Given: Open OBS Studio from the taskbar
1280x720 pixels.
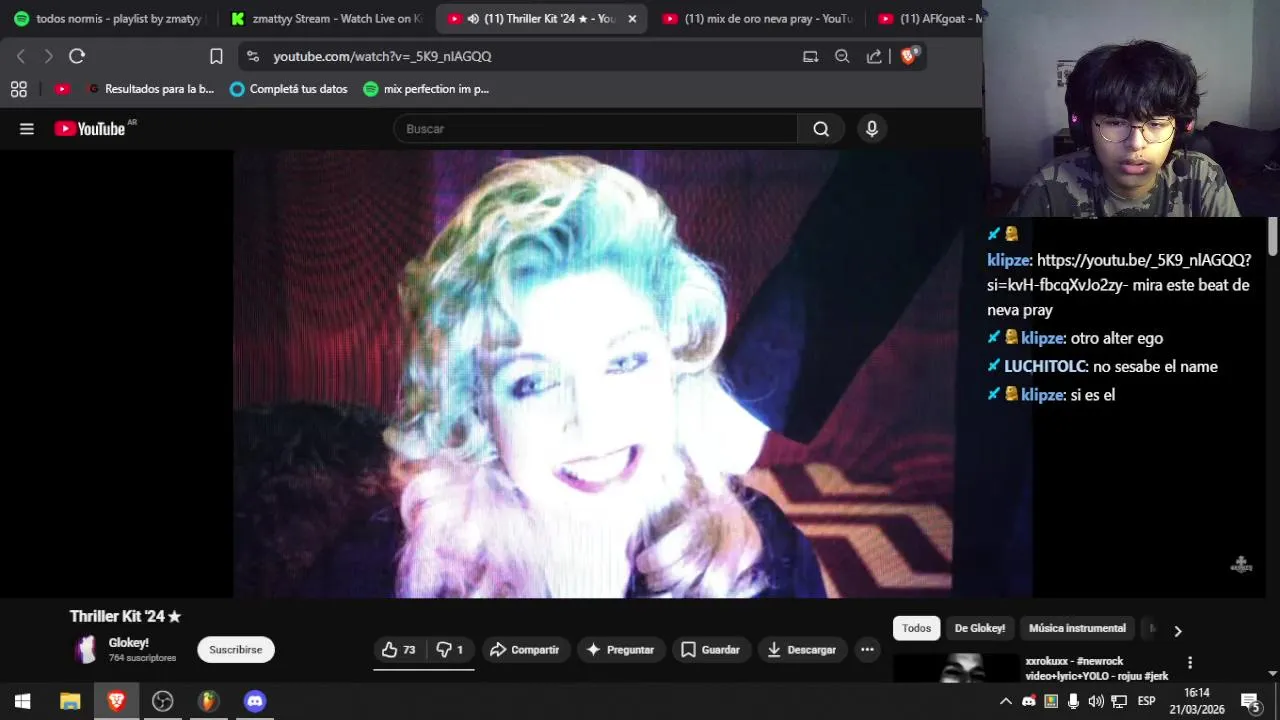Looking at the screenshot, I should 162,702.
